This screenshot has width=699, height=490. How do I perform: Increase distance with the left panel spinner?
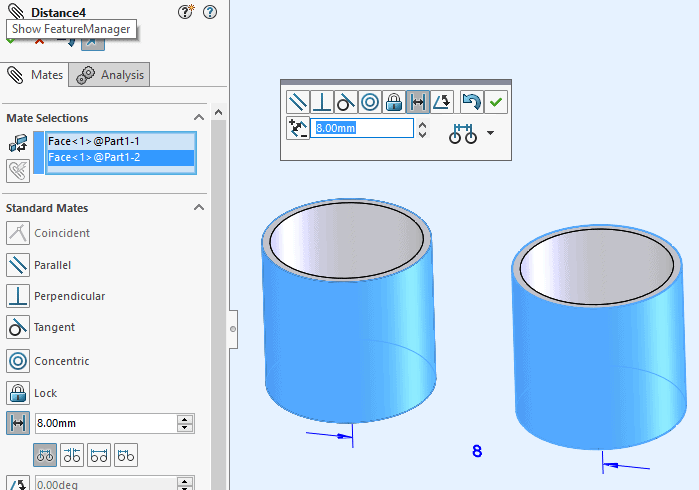click(x=184, y=419)
